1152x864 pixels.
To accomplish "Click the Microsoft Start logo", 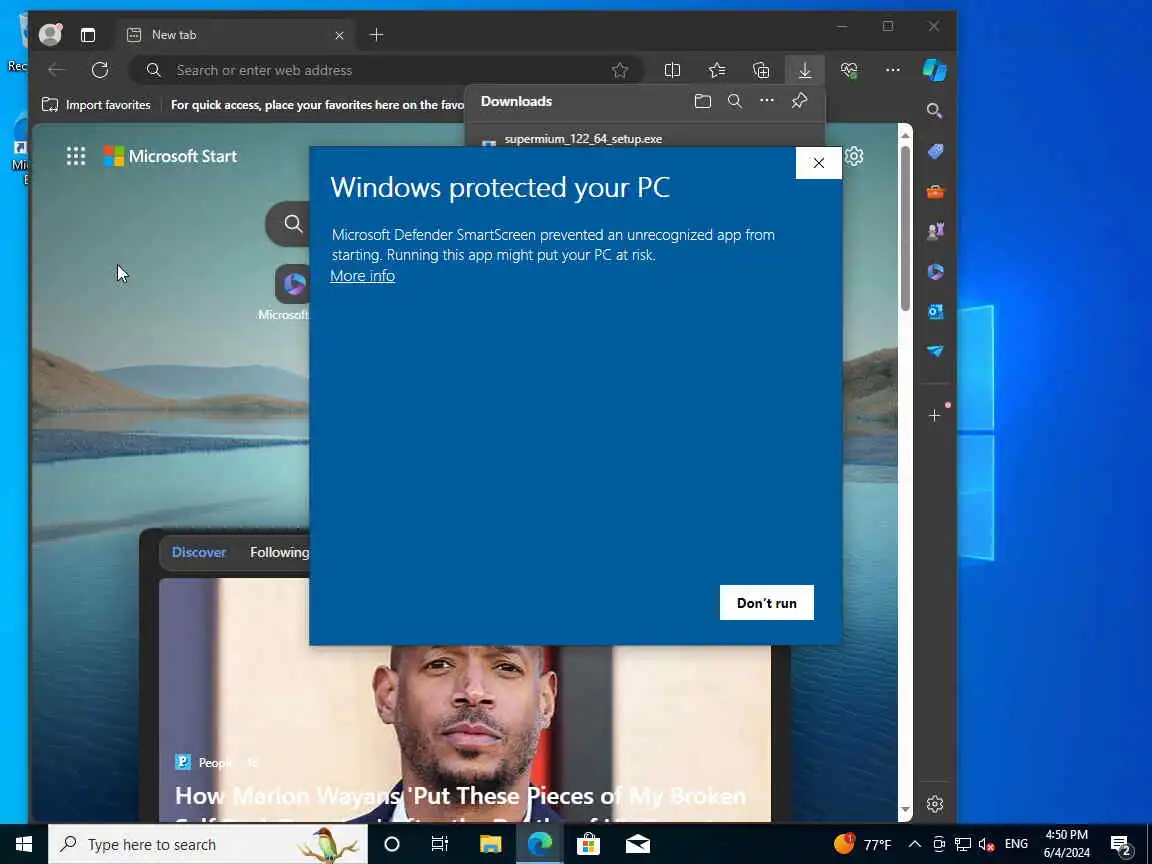I will tap(170, 156).
